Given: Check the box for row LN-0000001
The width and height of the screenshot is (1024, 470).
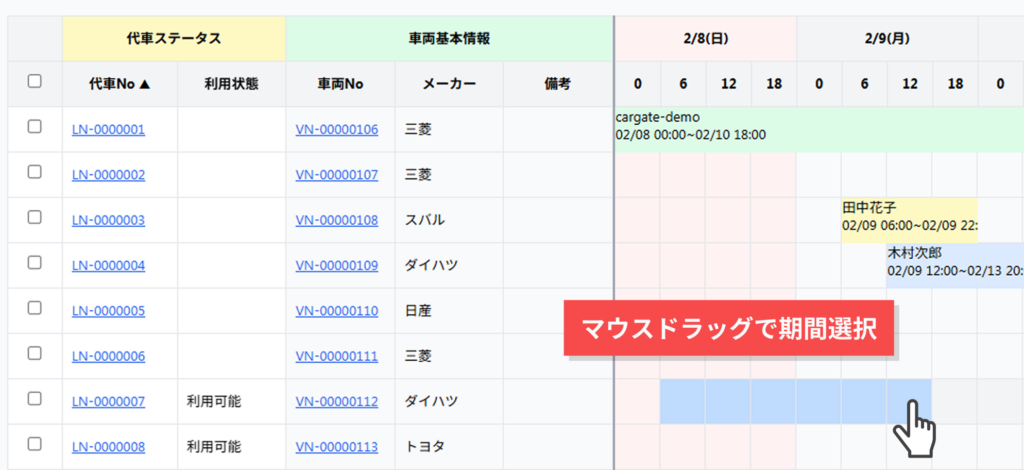Looking at the screenshot, I should click(34, 127).
